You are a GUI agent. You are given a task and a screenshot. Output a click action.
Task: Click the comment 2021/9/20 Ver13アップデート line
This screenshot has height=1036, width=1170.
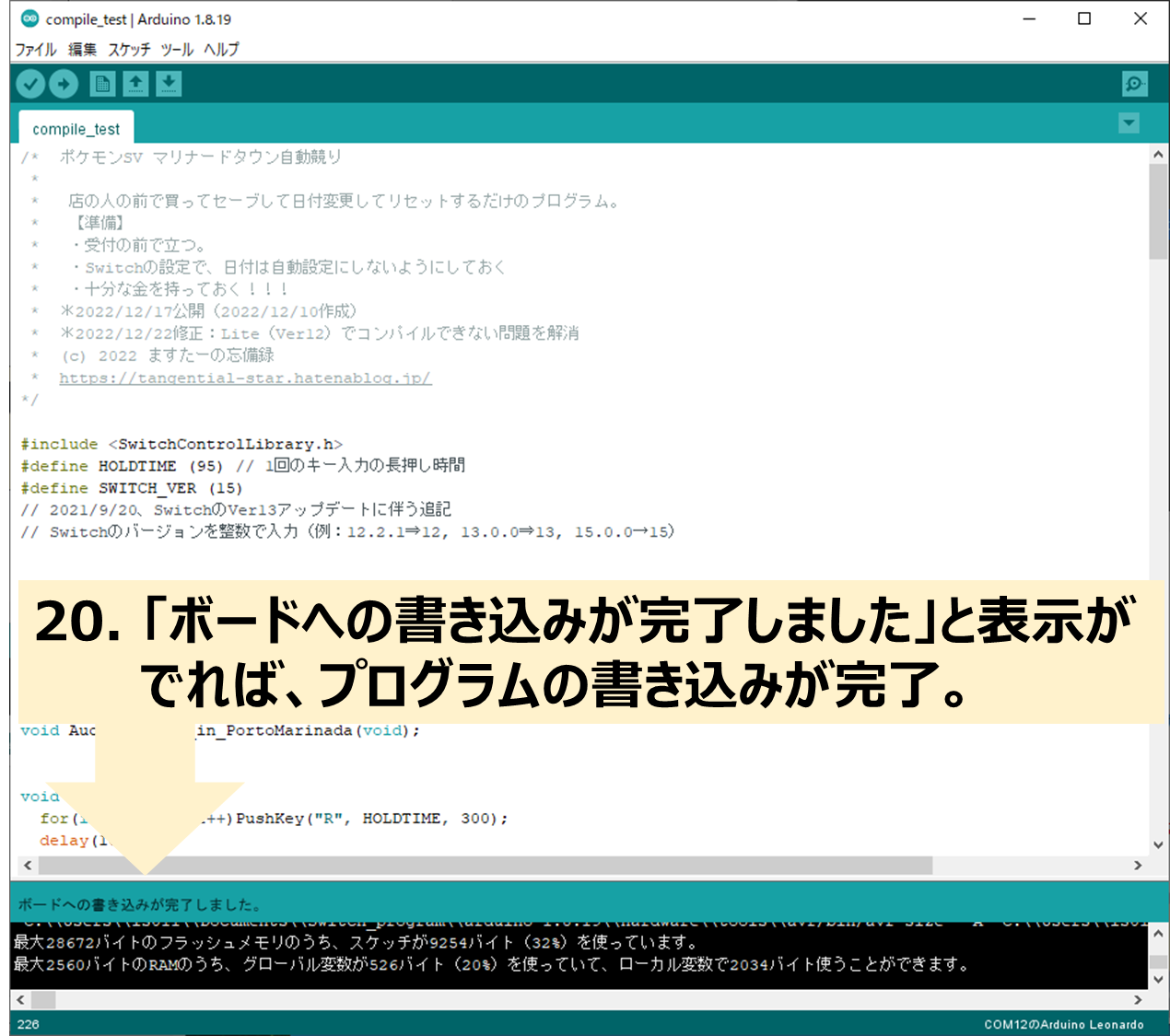[x=236, y=509]
